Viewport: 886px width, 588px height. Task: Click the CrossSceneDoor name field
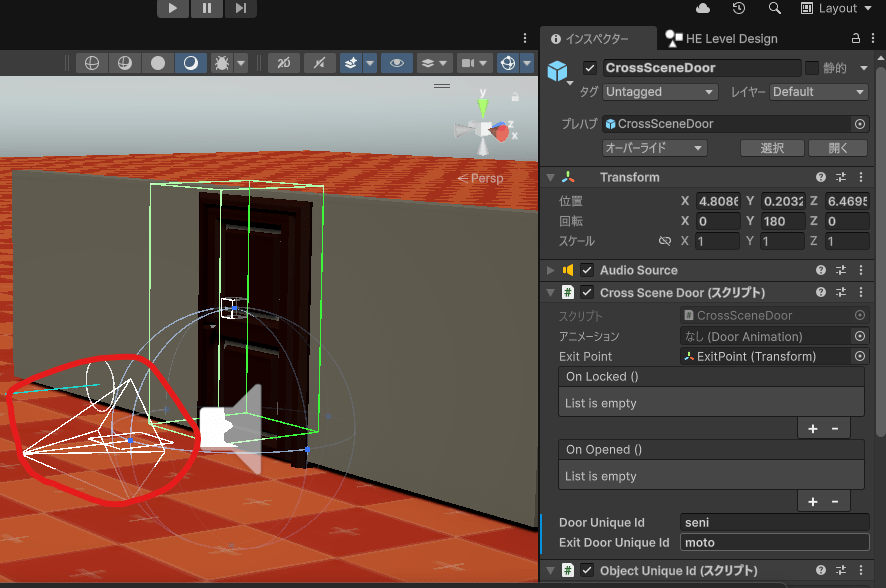[x=702, y=68]
